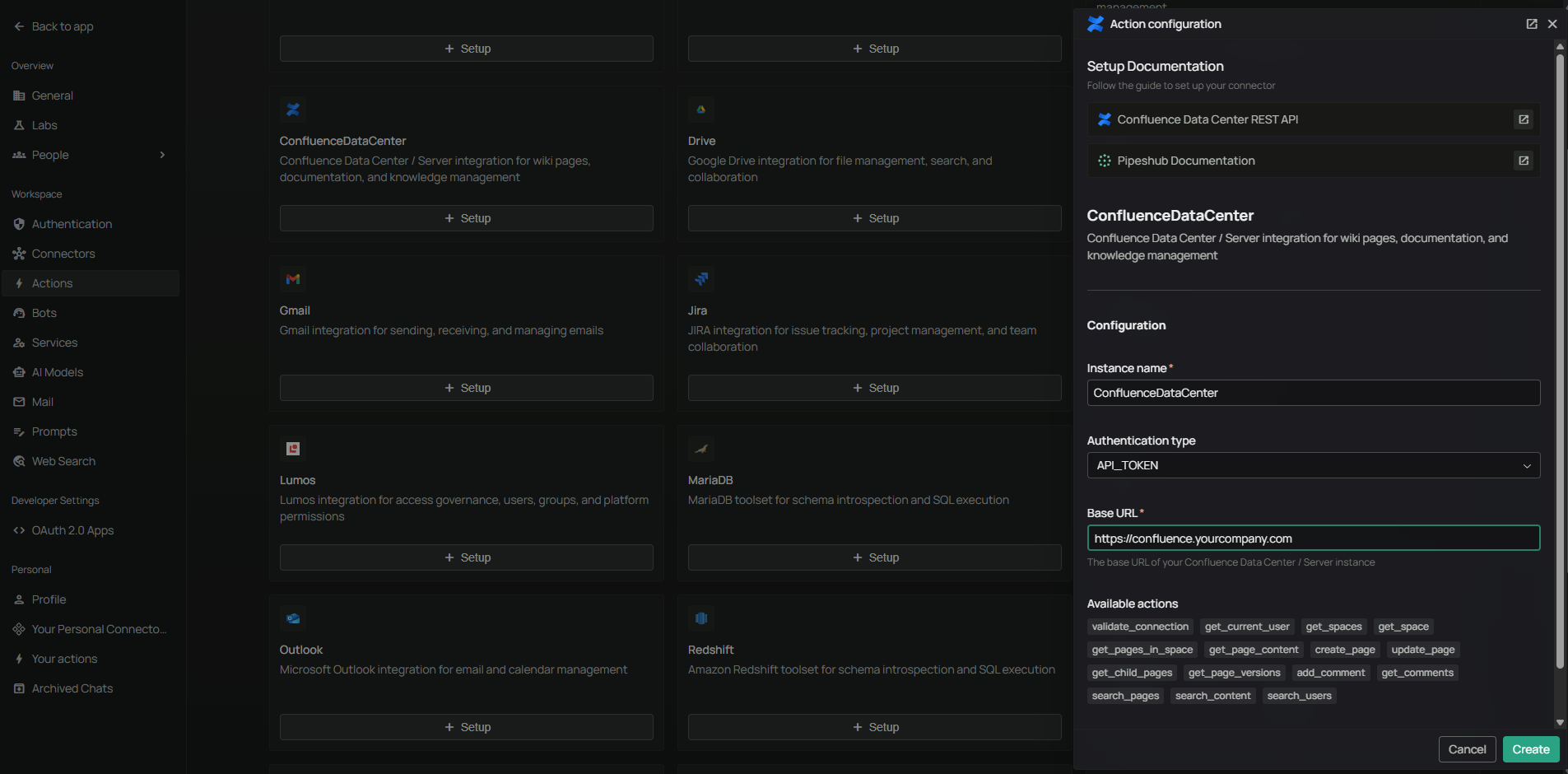Image resolution: width=1568 pixels, height=774 pixels.
Task: Click the Create button
Action: (x=1531, y=749)
